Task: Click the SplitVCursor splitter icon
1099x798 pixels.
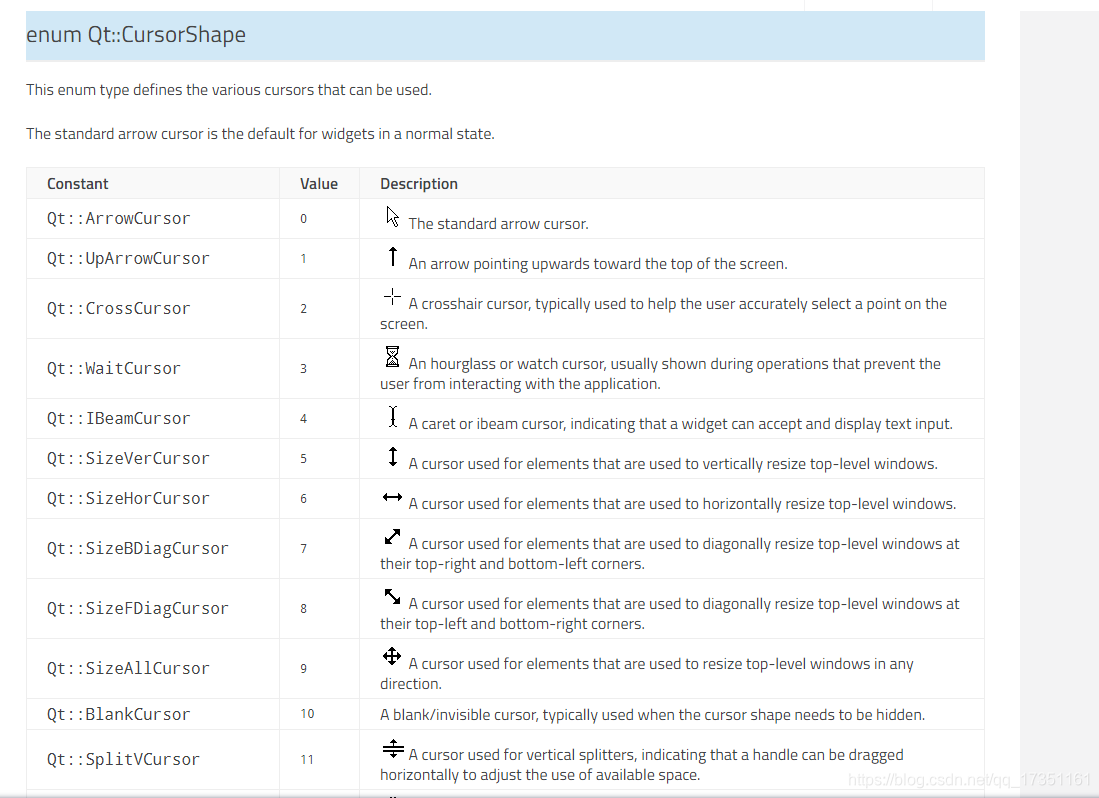Action: 393,749
